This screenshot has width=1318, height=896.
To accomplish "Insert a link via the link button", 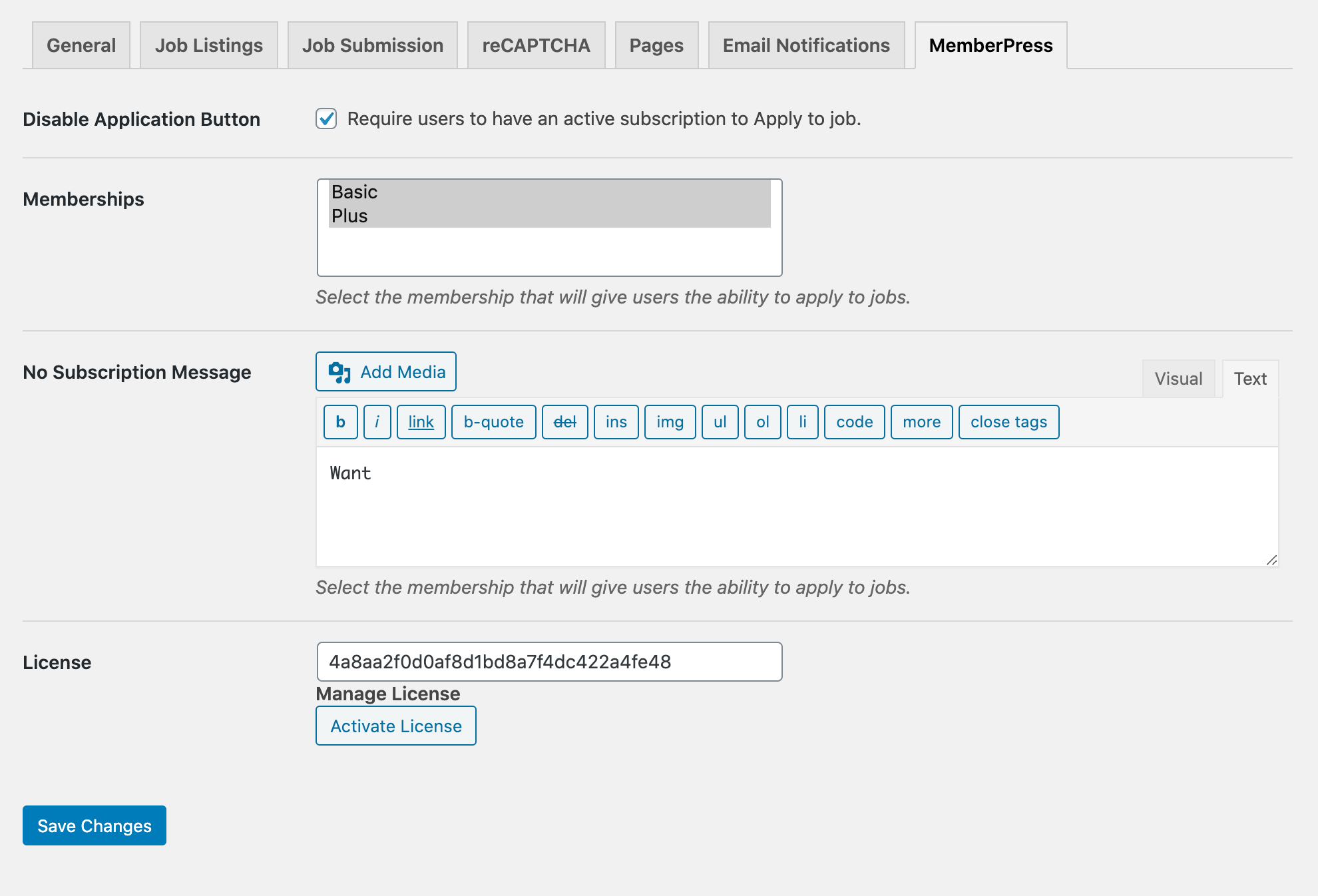I will pyautogui.click(x=421, y=422).
